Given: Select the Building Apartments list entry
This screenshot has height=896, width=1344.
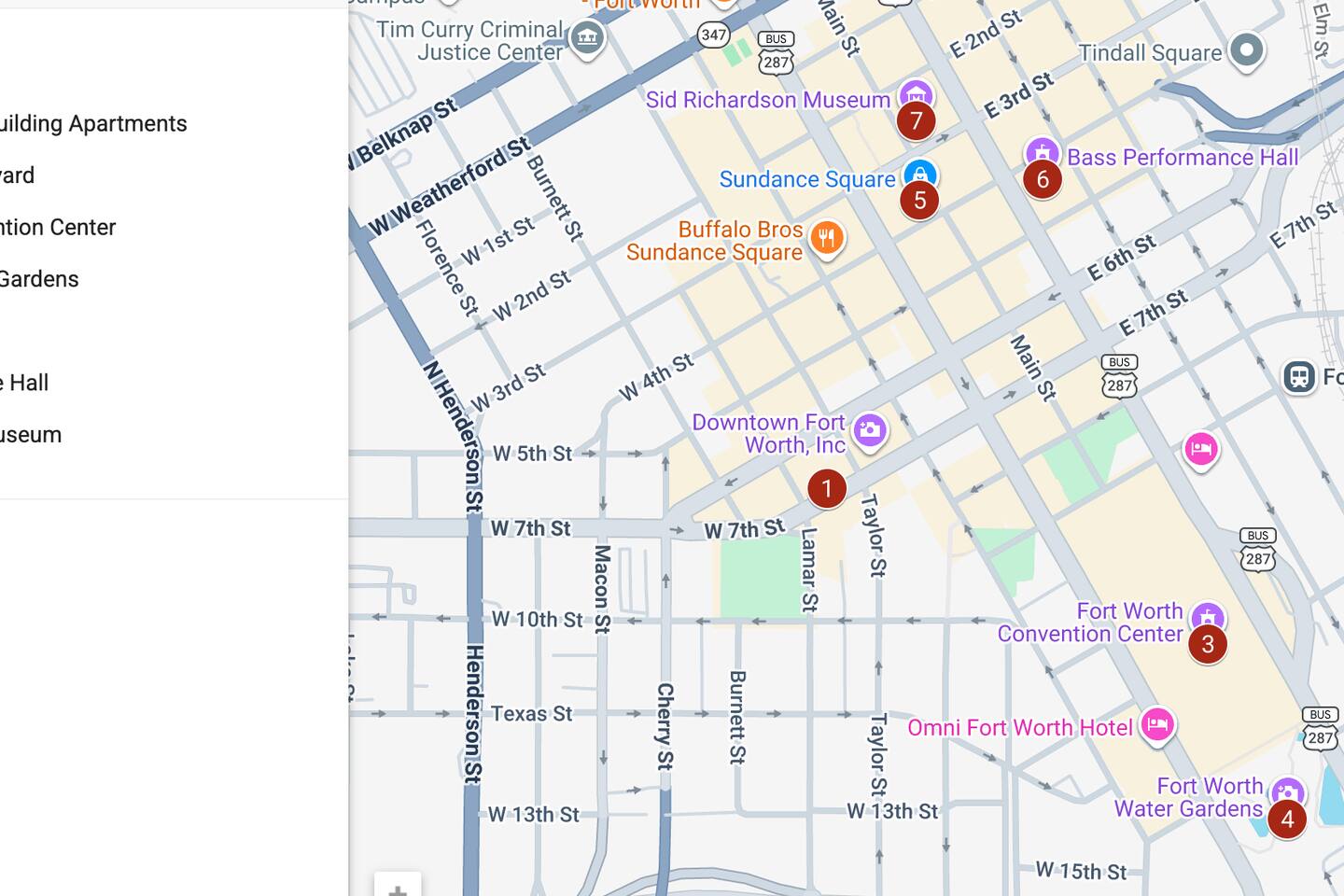Looking at the screenshot, I should [93, 123].
